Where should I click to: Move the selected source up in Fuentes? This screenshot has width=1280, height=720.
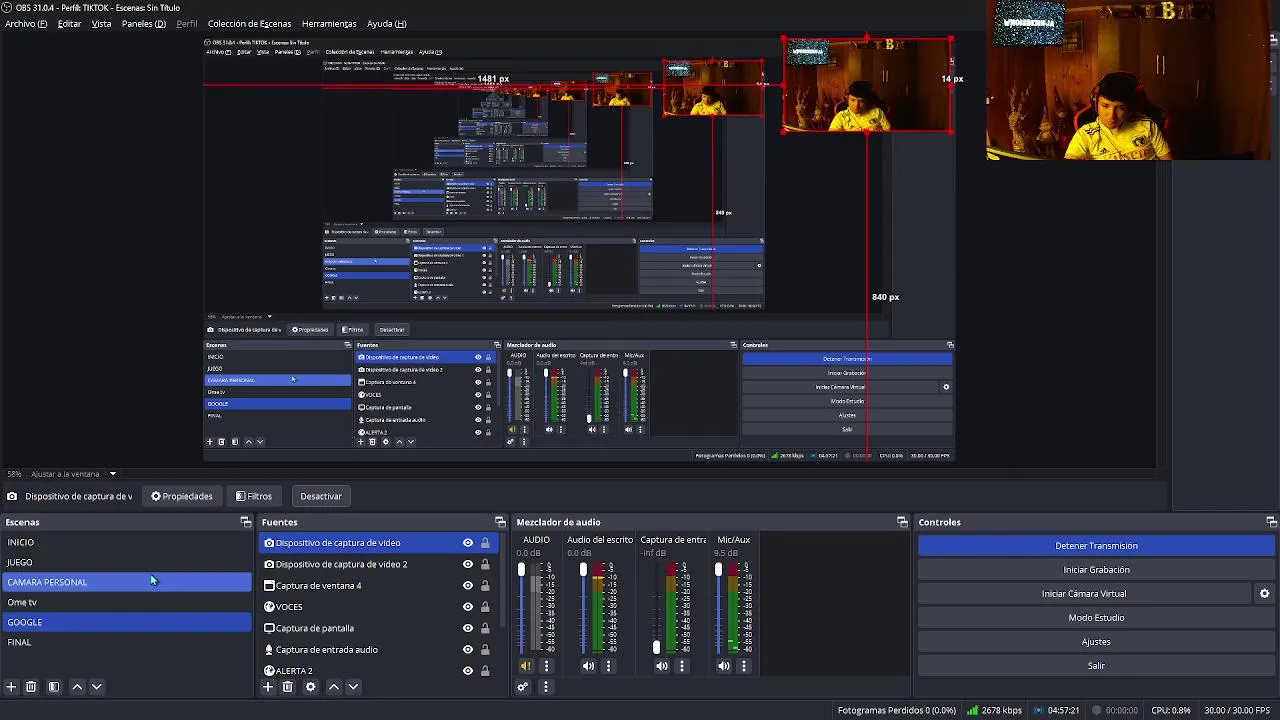pos(334,687)
